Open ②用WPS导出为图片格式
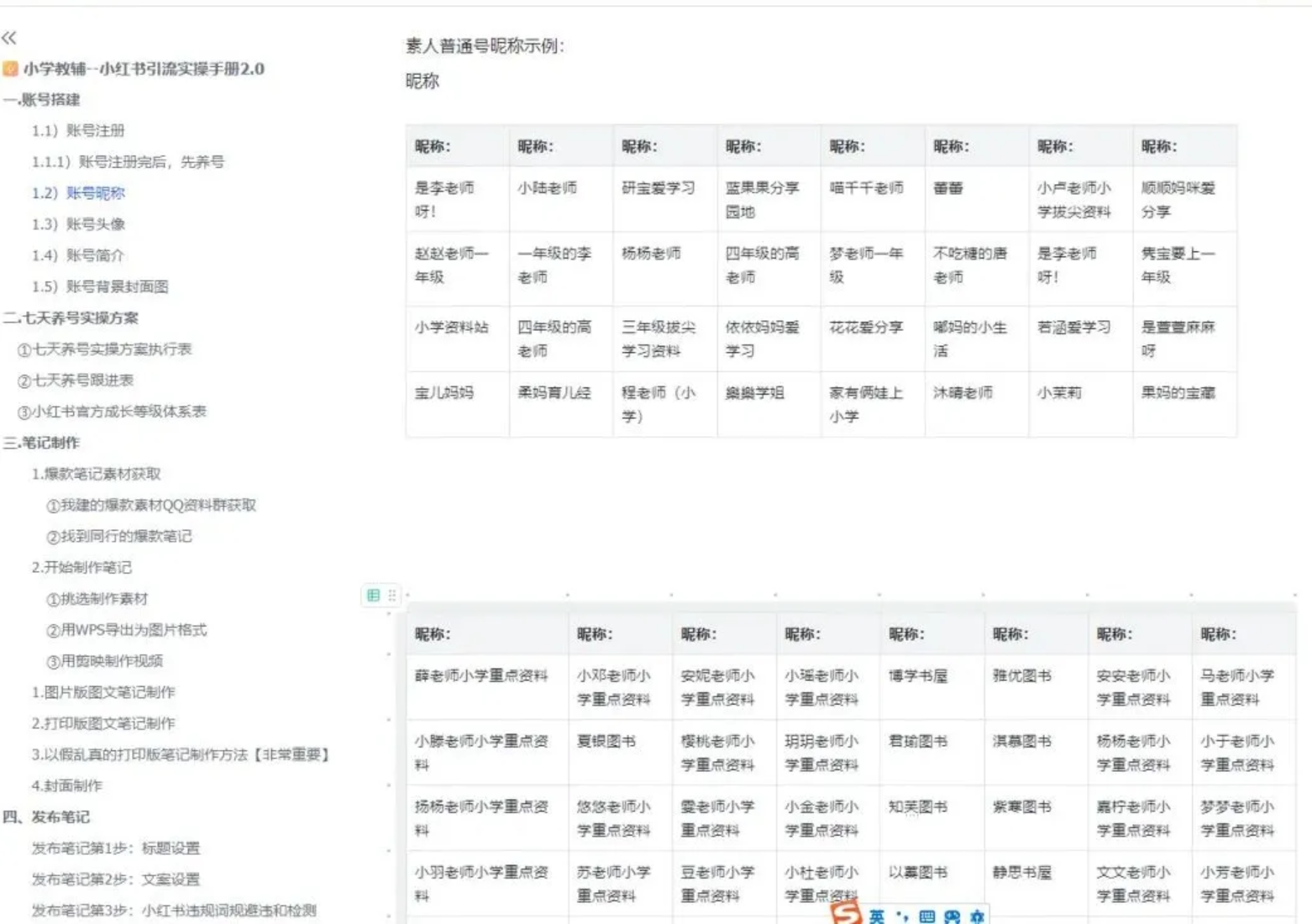1312x924 pixels. tap(126, 630)
